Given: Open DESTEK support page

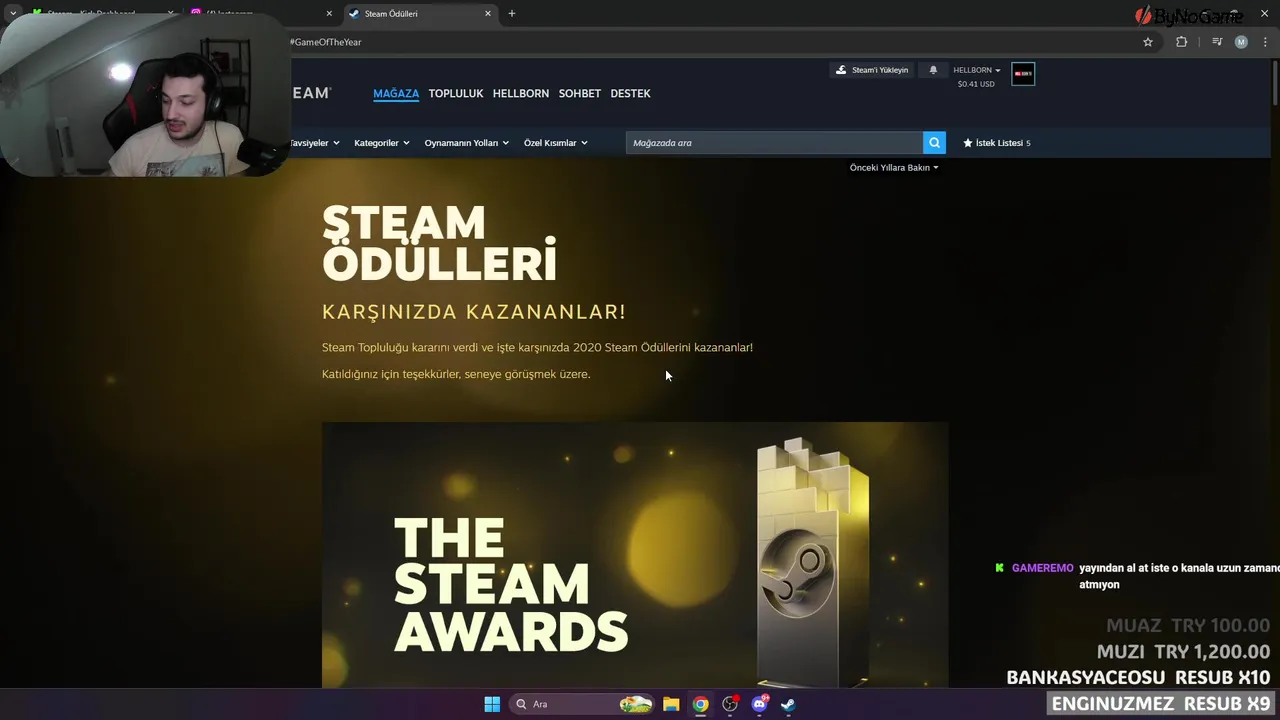Looking at the screenshot, I should [630, 93].
